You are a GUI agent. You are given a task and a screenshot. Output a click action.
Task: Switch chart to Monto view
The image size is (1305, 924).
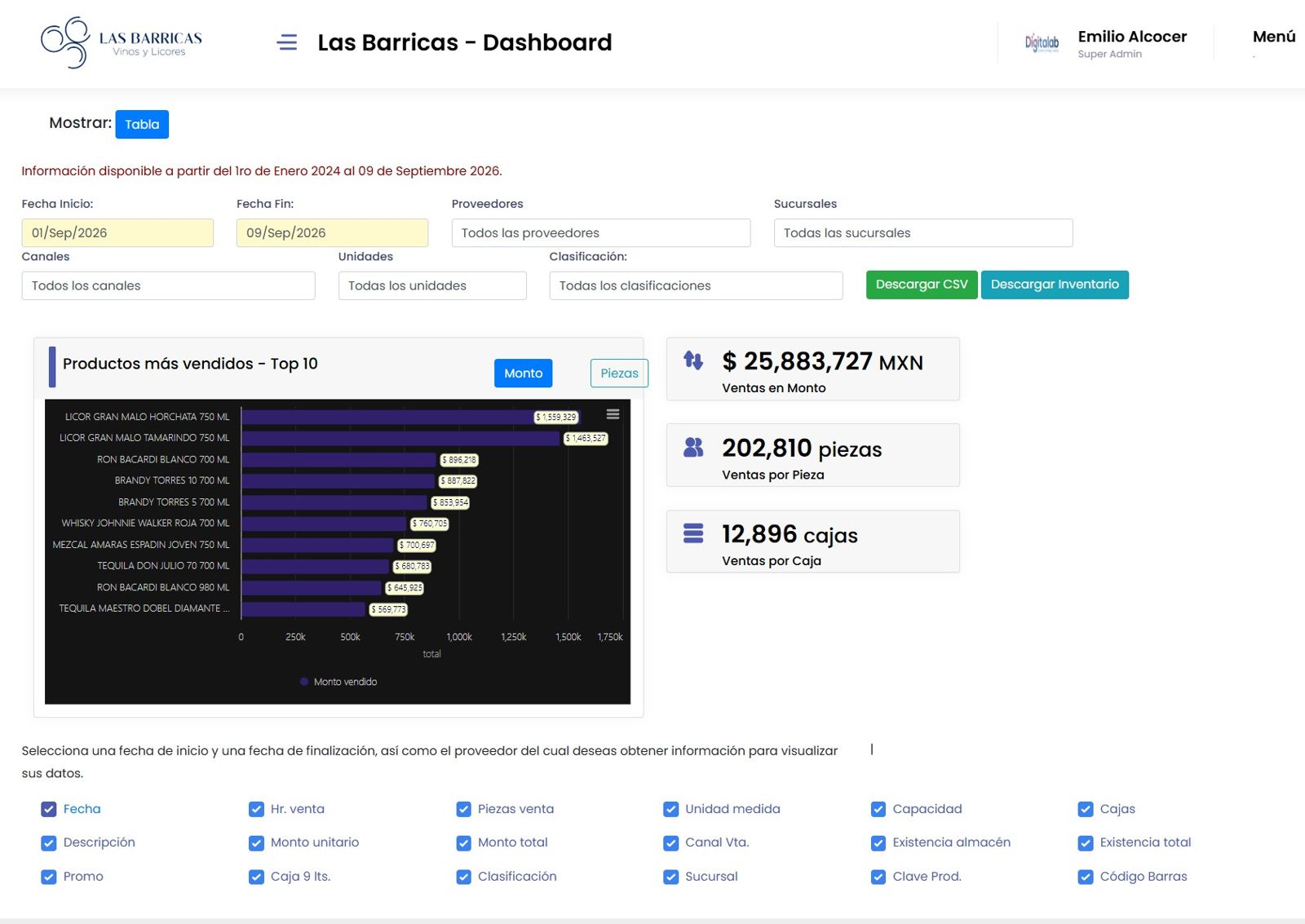(x=523, y=373)
